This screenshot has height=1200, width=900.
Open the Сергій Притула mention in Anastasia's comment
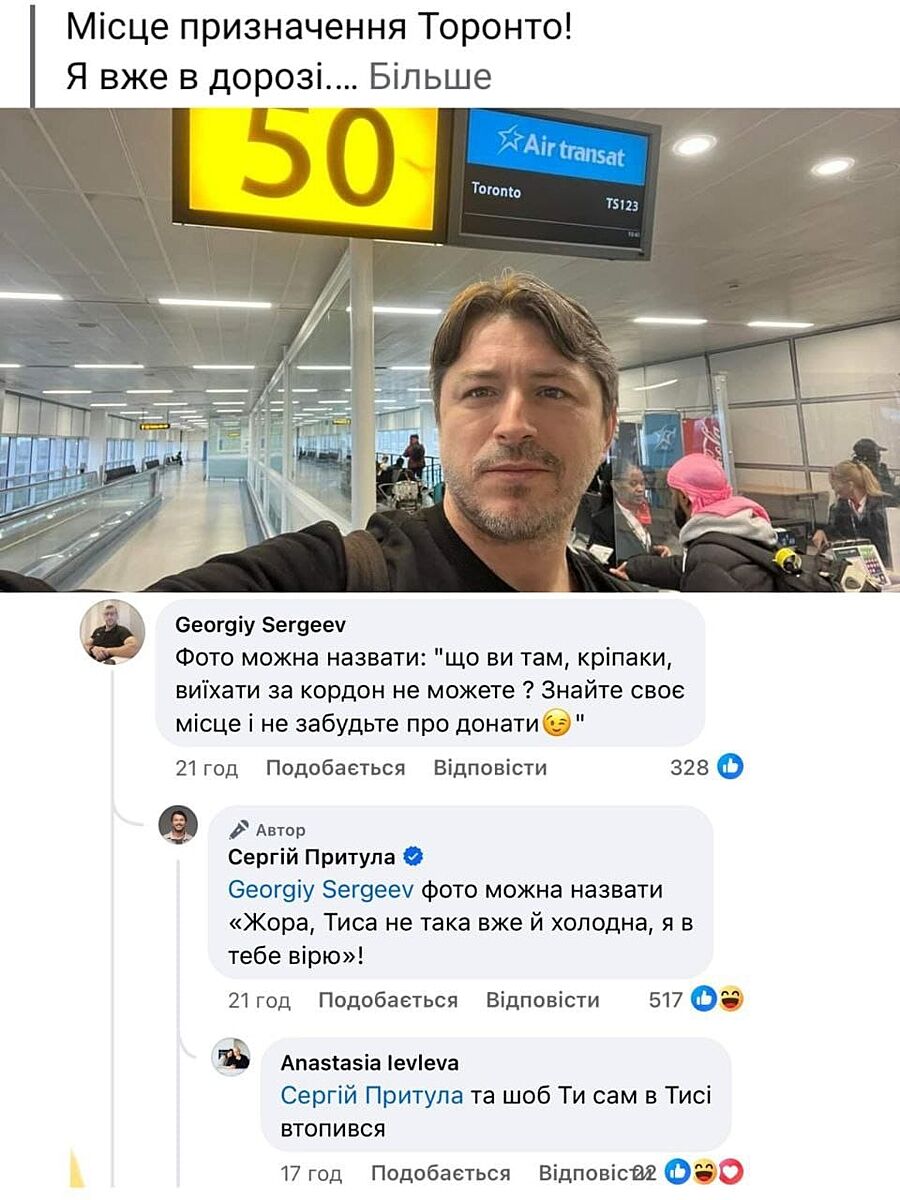click(x=372, y=1096)
